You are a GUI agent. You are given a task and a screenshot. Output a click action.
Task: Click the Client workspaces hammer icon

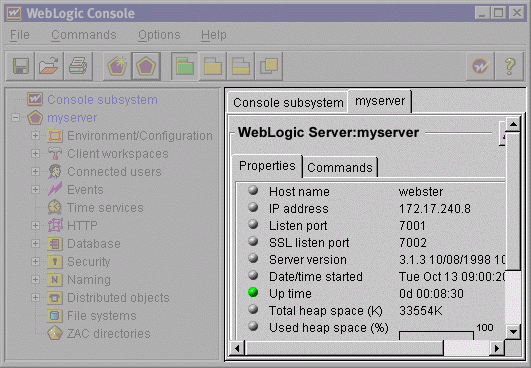point(55,154)
